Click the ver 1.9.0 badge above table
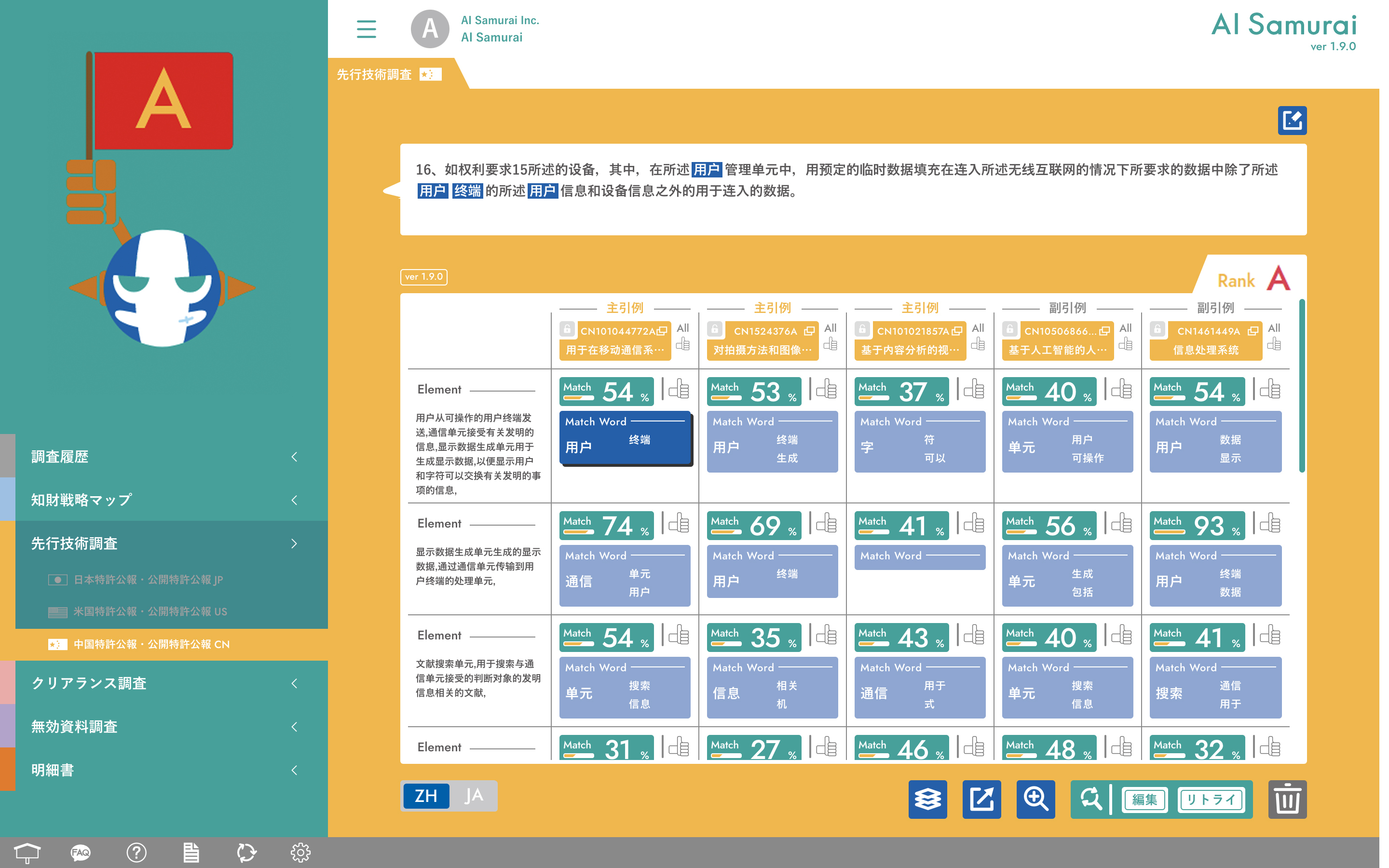1389x868 pixels. click(x=423, y=277)
